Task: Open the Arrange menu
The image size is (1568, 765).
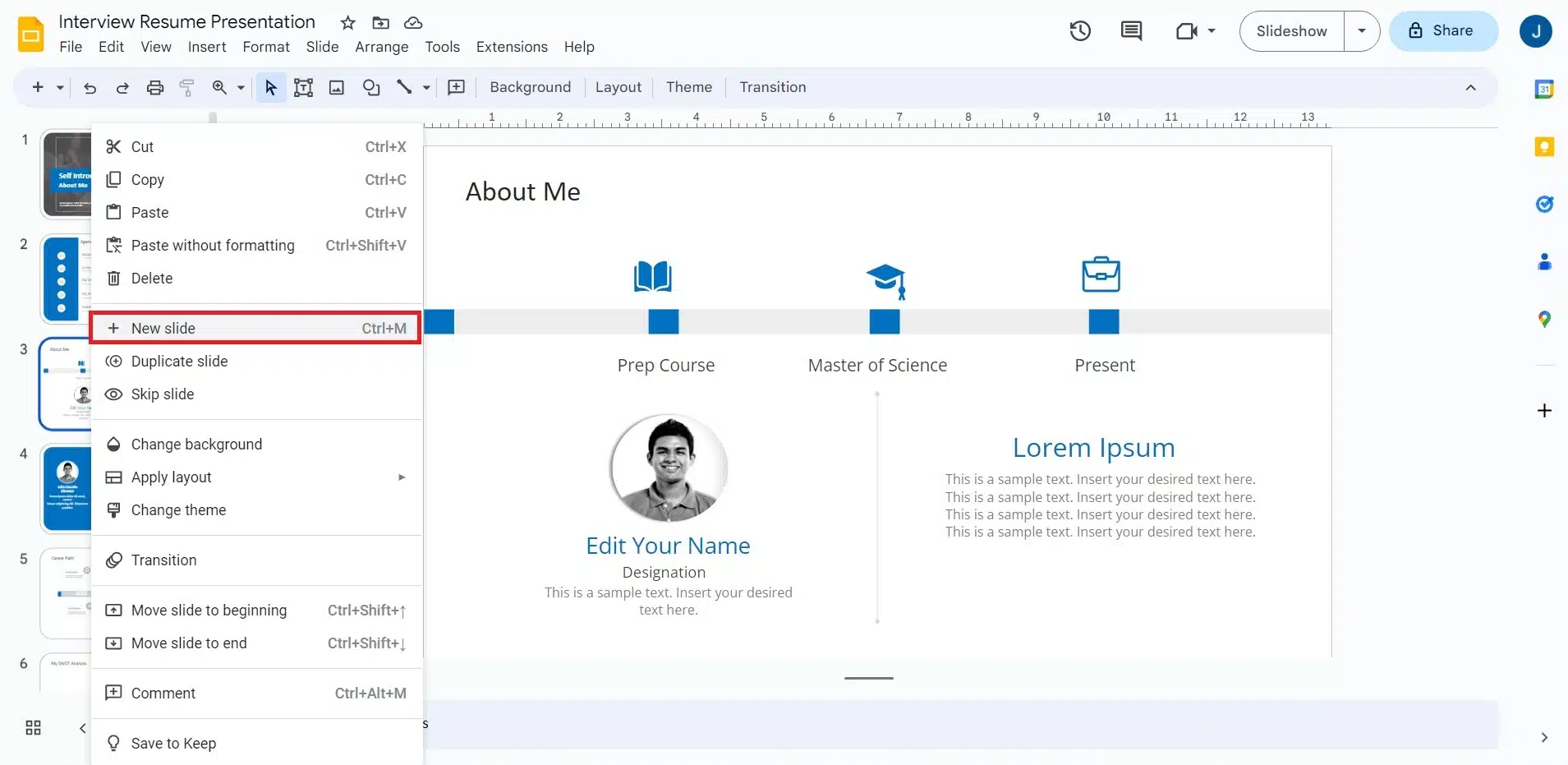Action: click(381, 47)
